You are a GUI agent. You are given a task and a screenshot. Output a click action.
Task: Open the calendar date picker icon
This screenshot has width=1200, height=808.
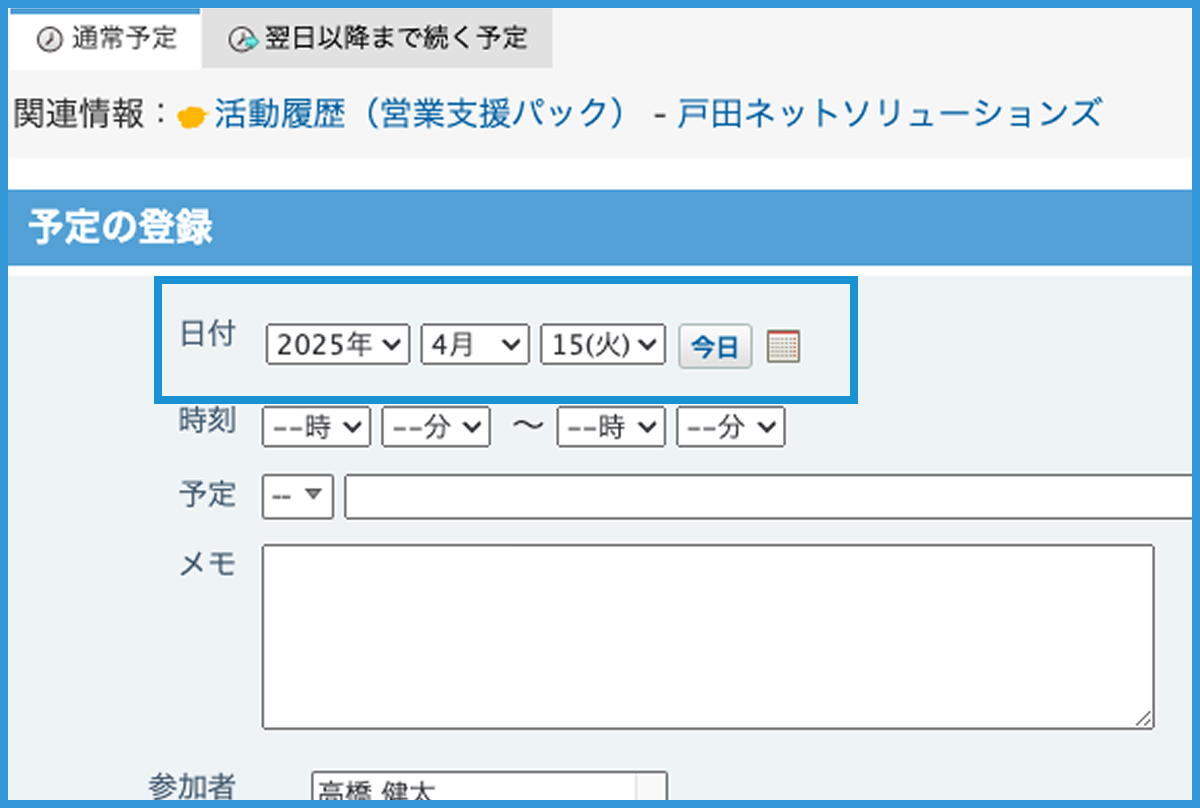point(783,347)
